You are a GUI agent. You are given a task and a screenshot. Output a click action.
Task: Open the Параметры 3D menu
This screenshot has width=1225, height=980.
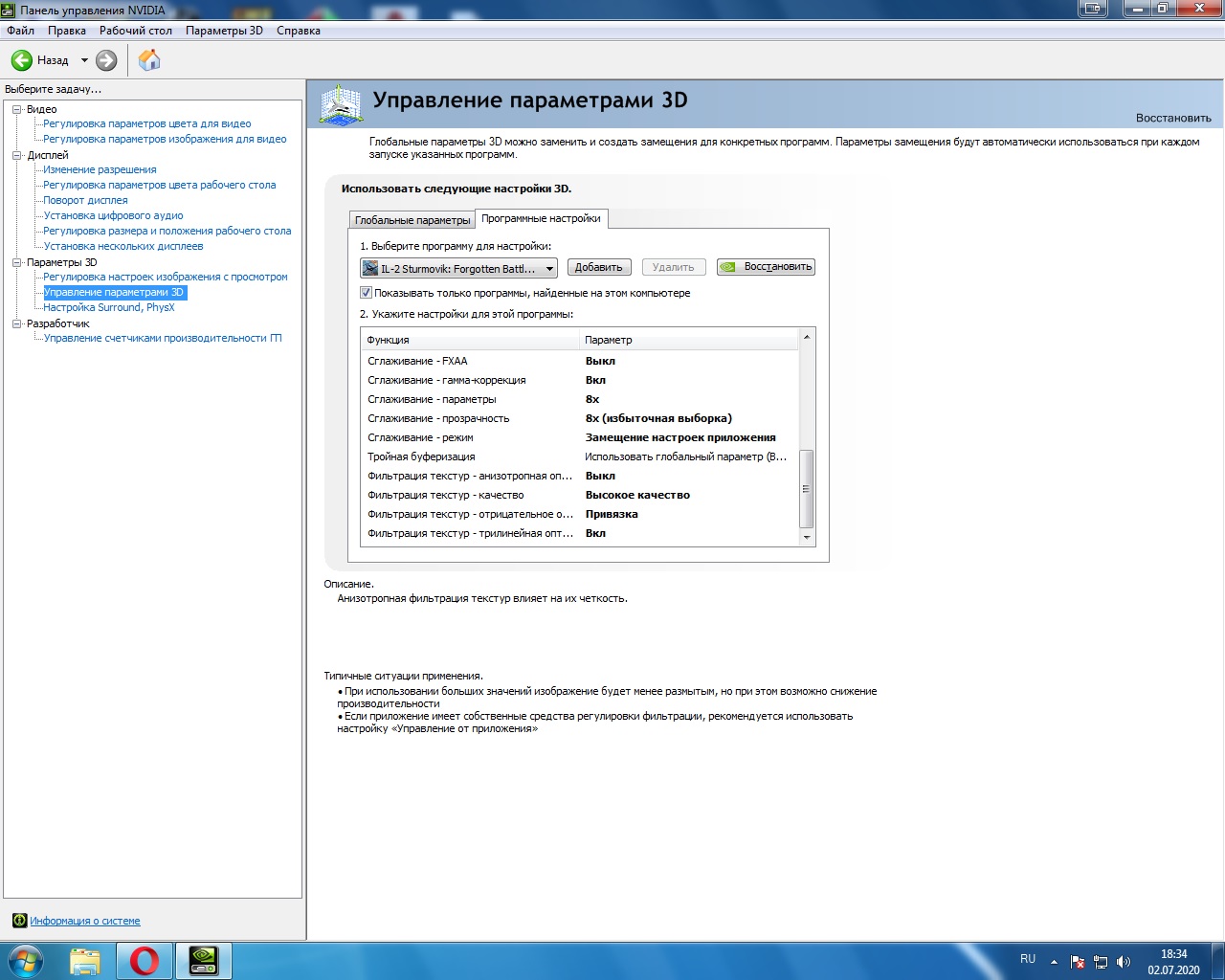pyautogui.click(x=224, y=31)
